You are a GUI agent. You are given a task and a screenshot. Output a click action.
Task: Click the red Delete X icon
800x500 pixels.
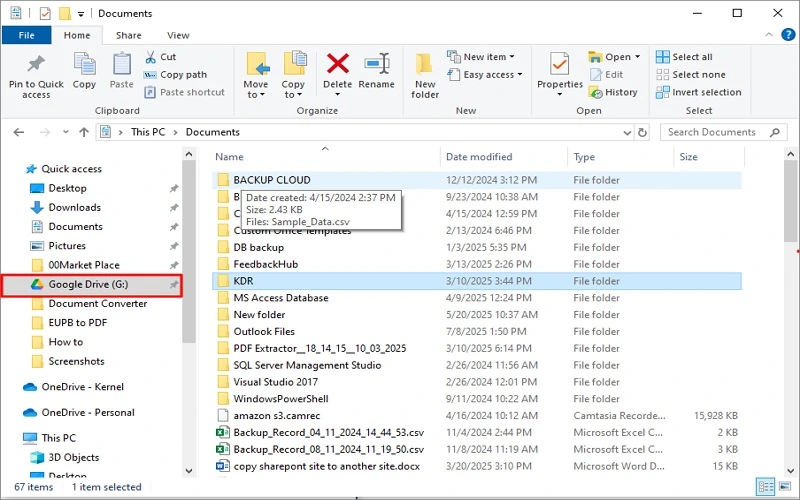[x=338, y=64]
